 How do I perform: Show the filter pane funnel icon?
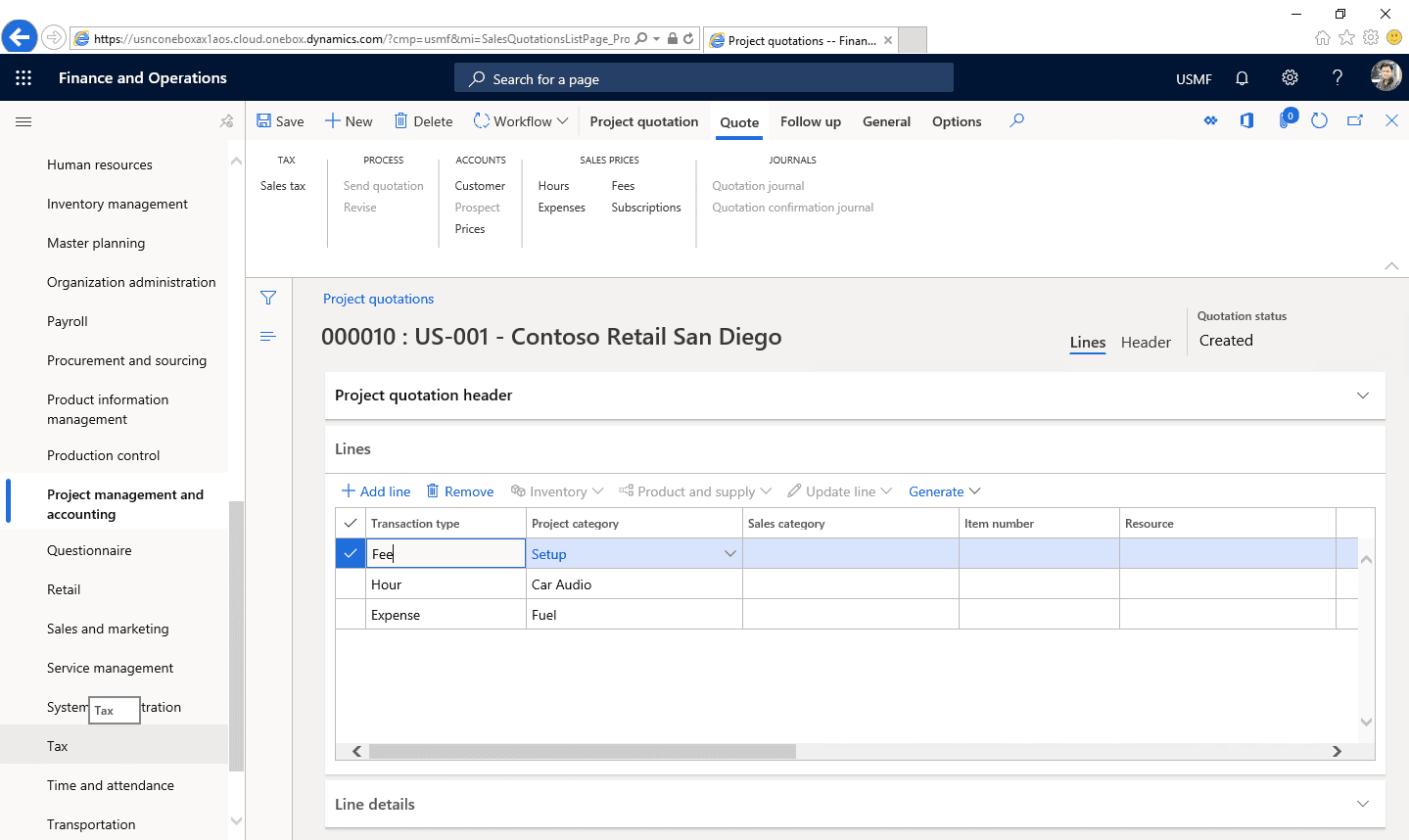pos(268,298)
